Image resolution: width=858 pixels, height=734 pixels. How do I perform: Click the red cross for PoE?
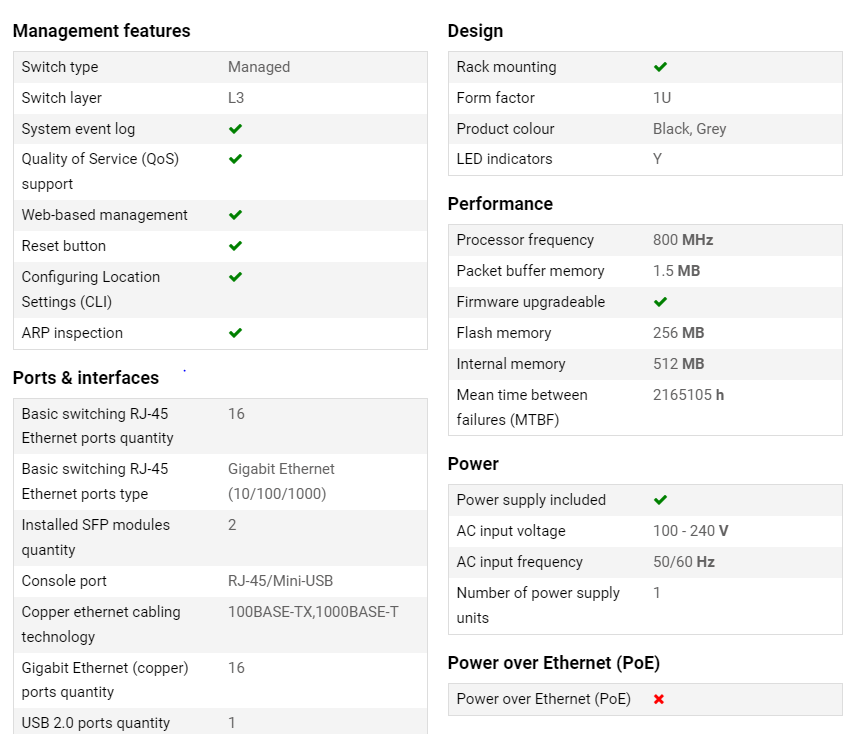pos(659,699)
